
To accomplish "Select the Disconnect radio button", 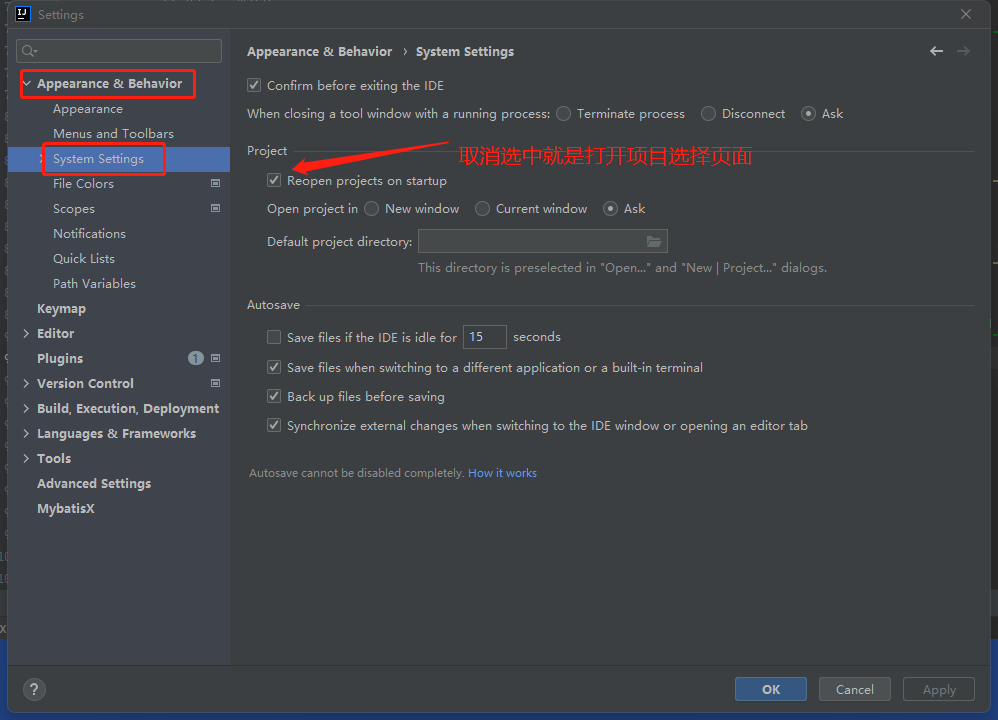I will coord(708,113).
